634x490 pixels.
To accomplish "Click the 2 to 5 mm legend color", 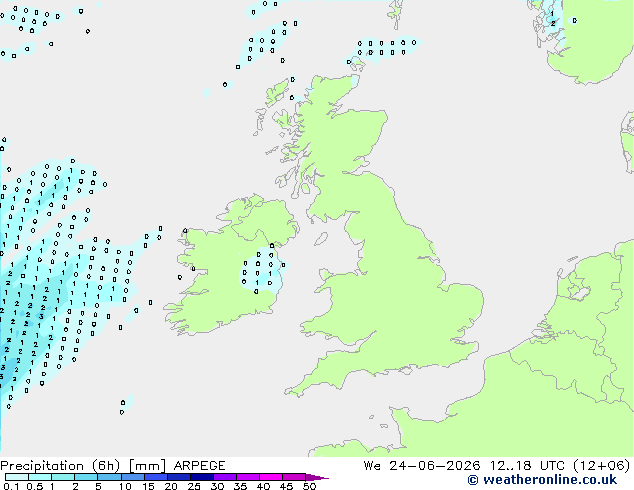I will click(x=86, y=477).
